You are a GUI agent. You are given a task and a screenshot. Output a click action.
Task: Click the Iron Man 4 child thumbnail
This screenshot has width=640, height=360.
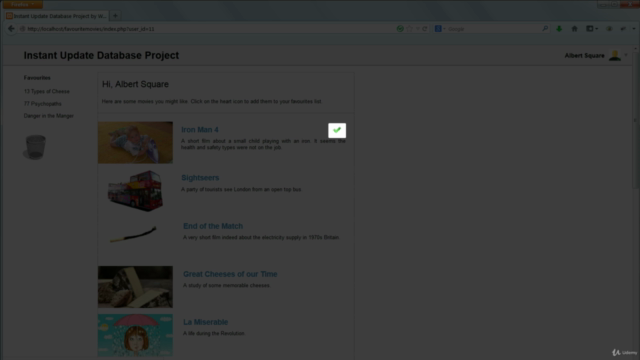135,142
